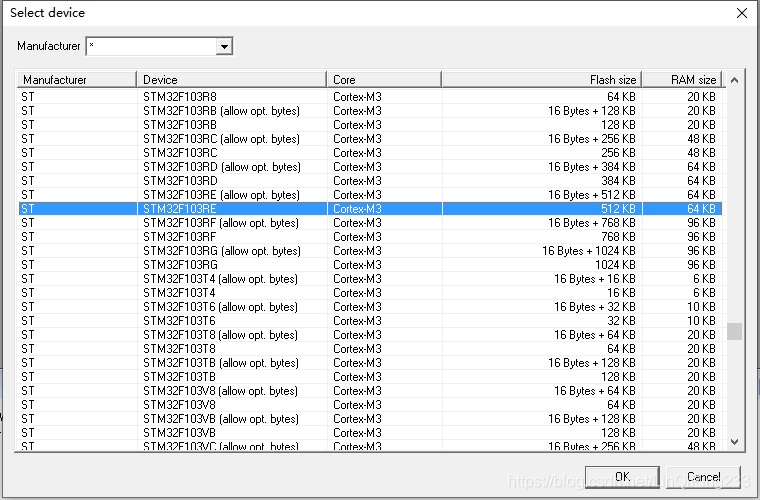
Task: Click the 16 Bytes + 768 KB cell
Action: pyautogui.click(x=592, y=223)
